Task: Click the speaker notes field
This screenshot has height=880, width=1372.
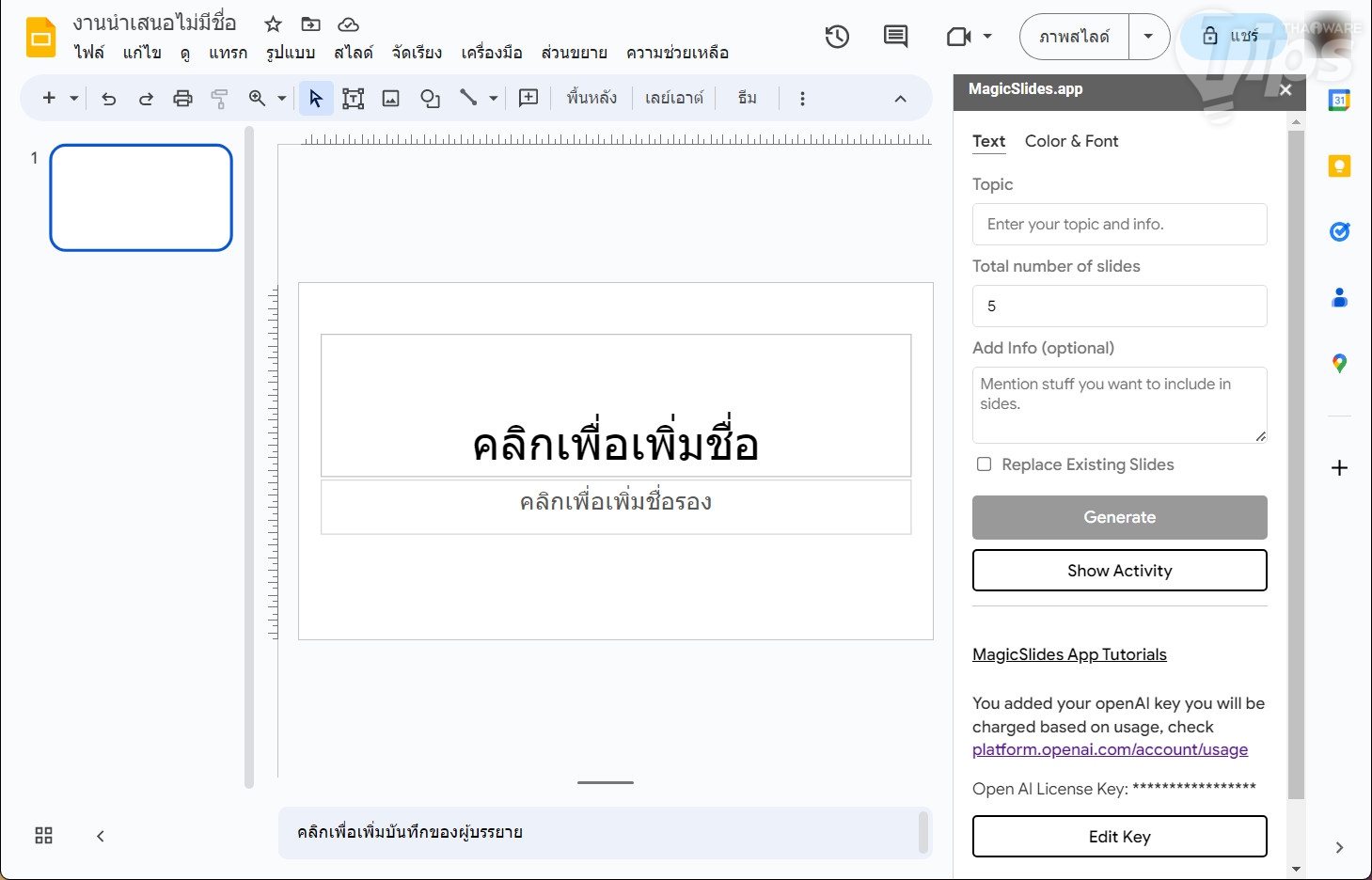Action: click(606, 832)
